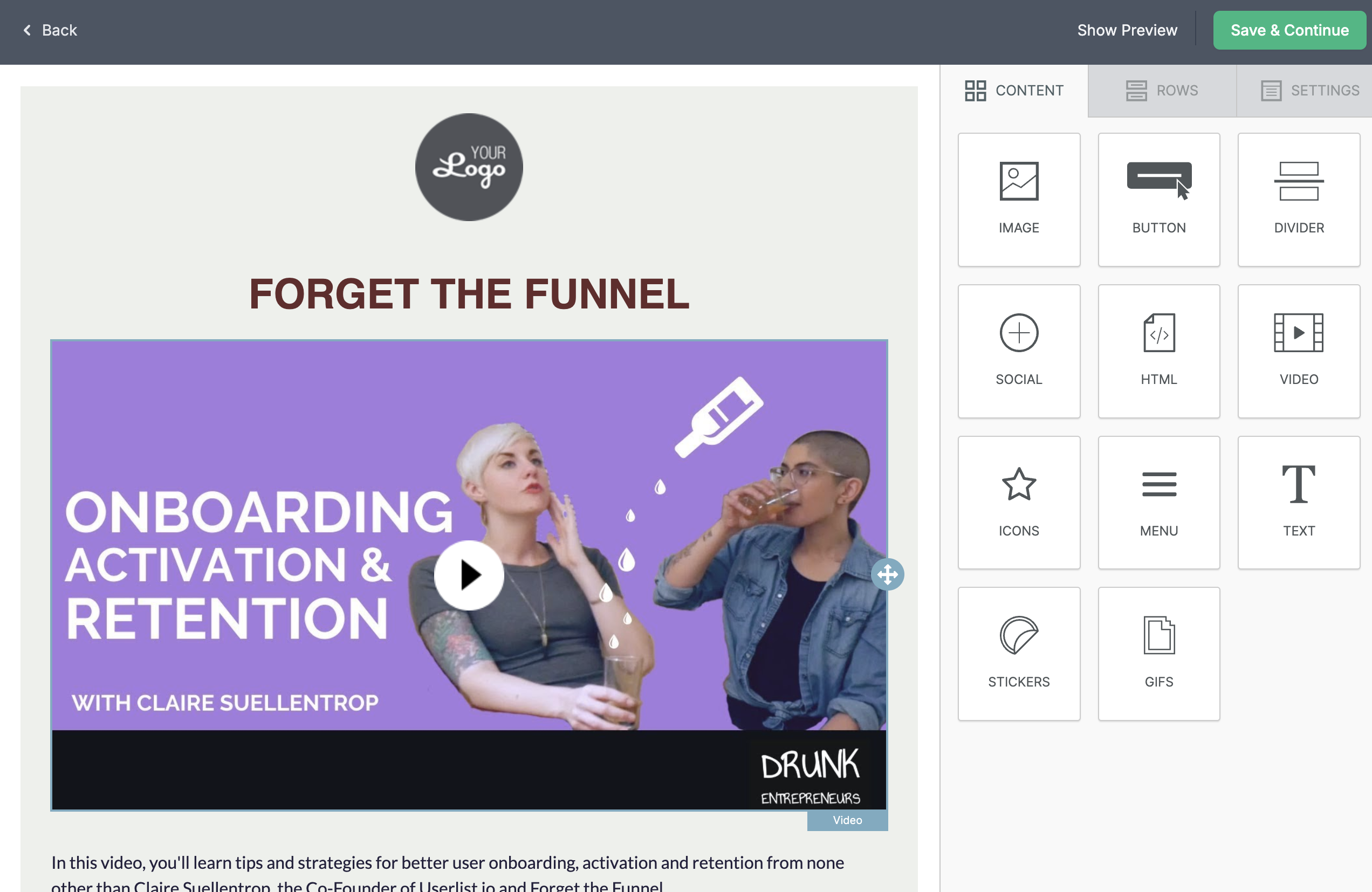This screenshot has height=892, width=1372.
Task: Select the Image content block
Action: tap(1019, 200)
